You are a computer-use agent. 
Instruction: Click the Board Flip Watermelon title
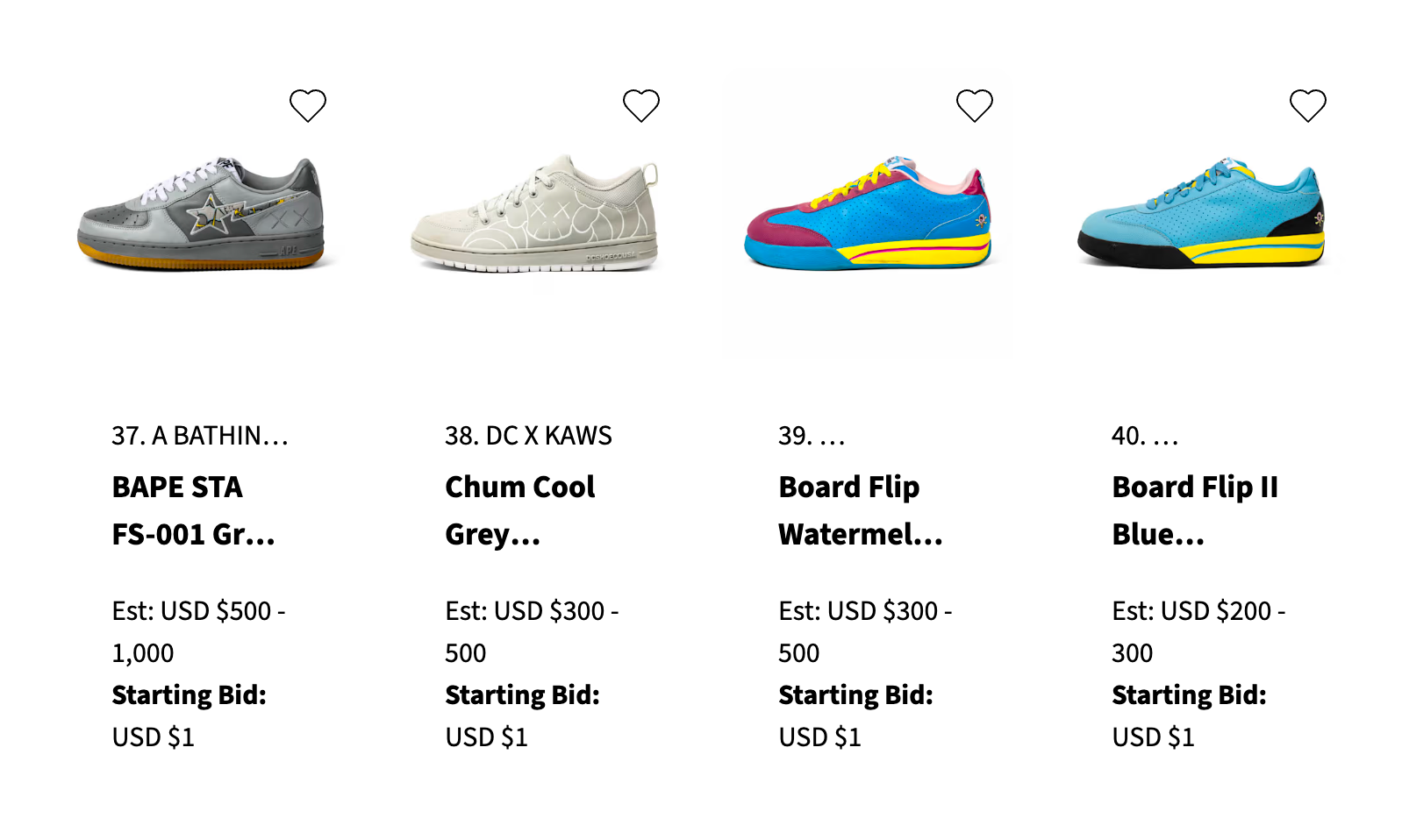860,510
